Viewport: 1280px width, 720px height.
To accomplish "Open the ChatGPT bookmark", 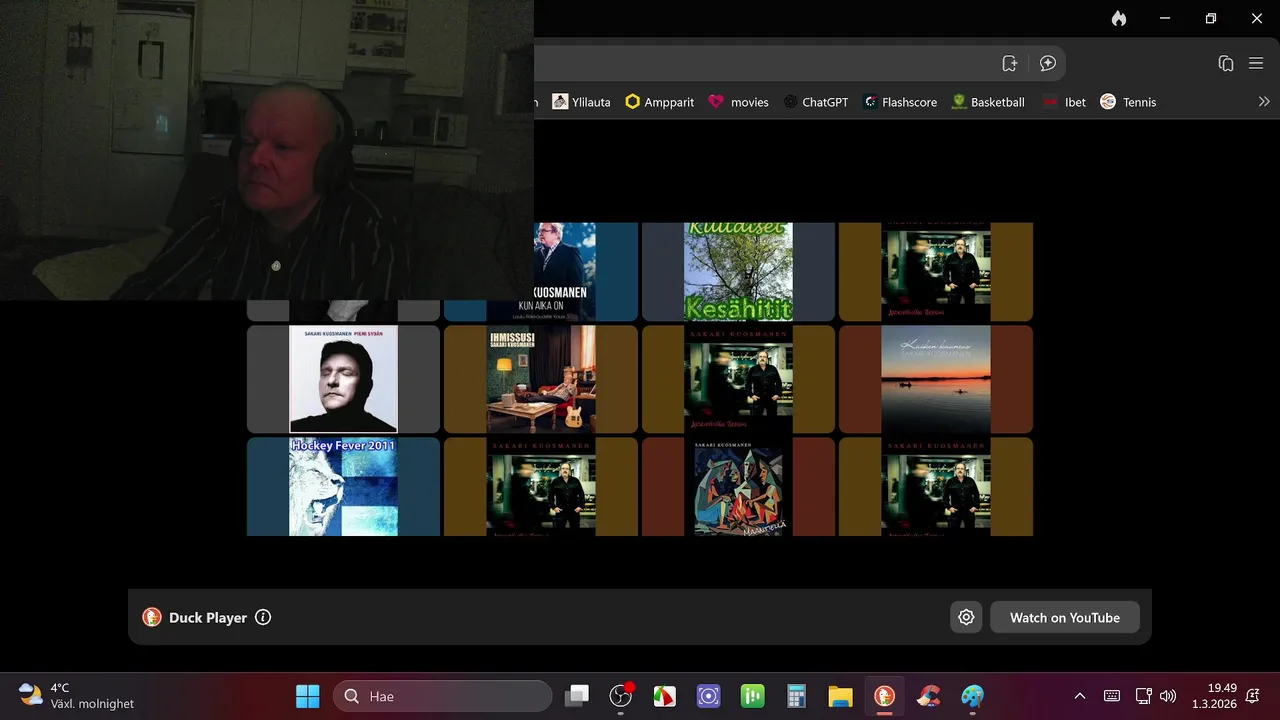I will coord(816,102).
